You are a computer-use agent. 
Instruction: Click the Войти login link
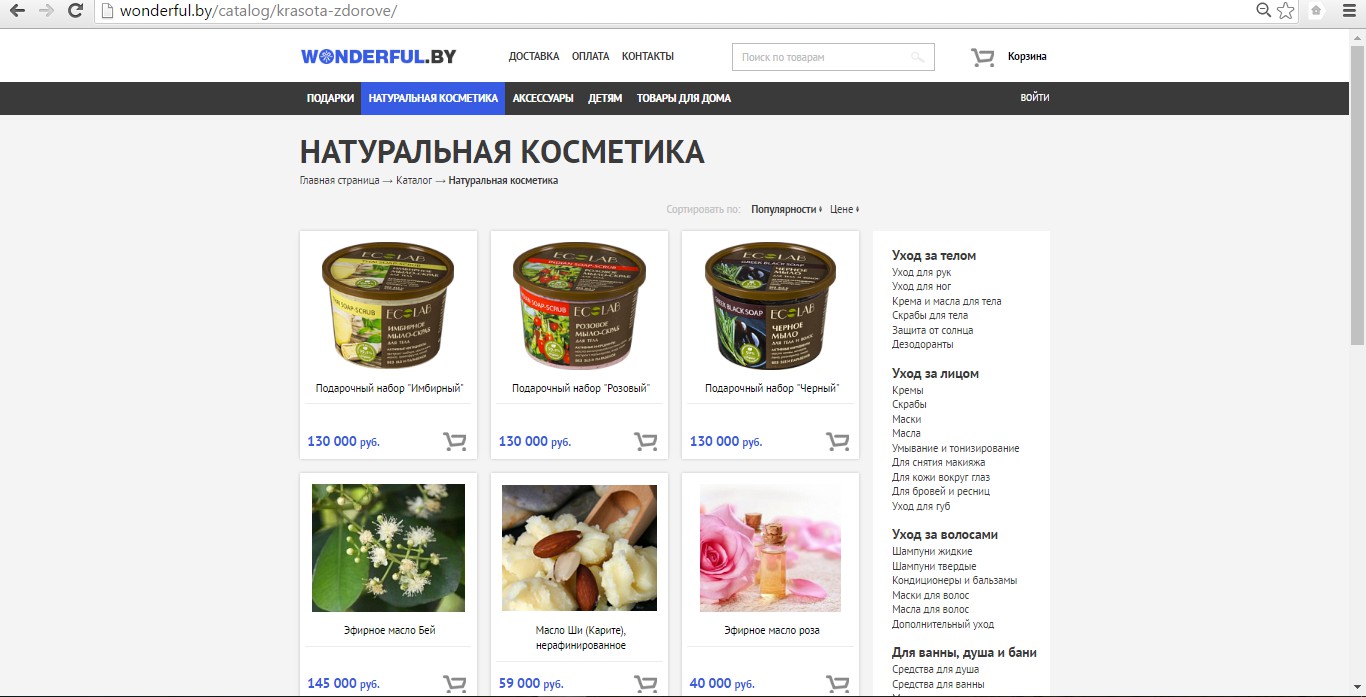[1035, 98]
